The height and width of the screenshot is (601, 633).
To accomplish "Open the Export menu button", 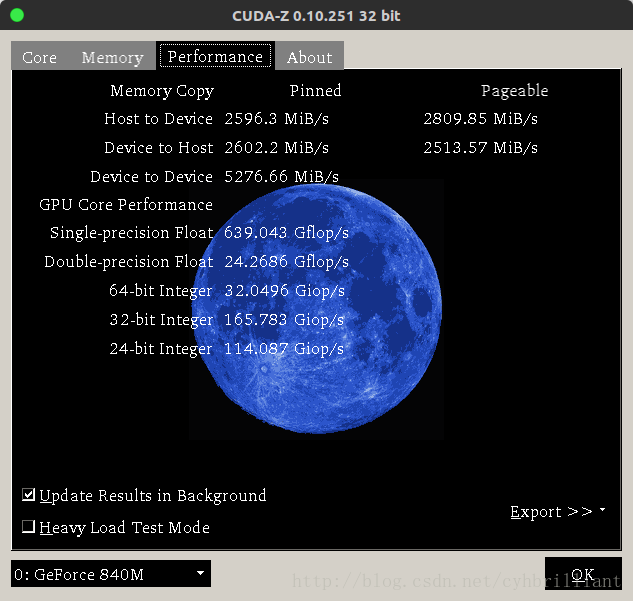I will click(558, 511).
